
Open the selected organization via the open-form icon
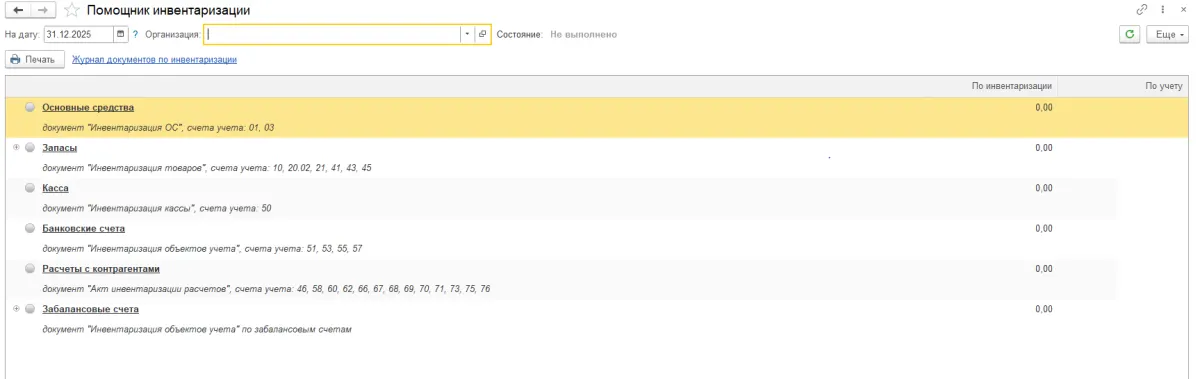(483, 34)
